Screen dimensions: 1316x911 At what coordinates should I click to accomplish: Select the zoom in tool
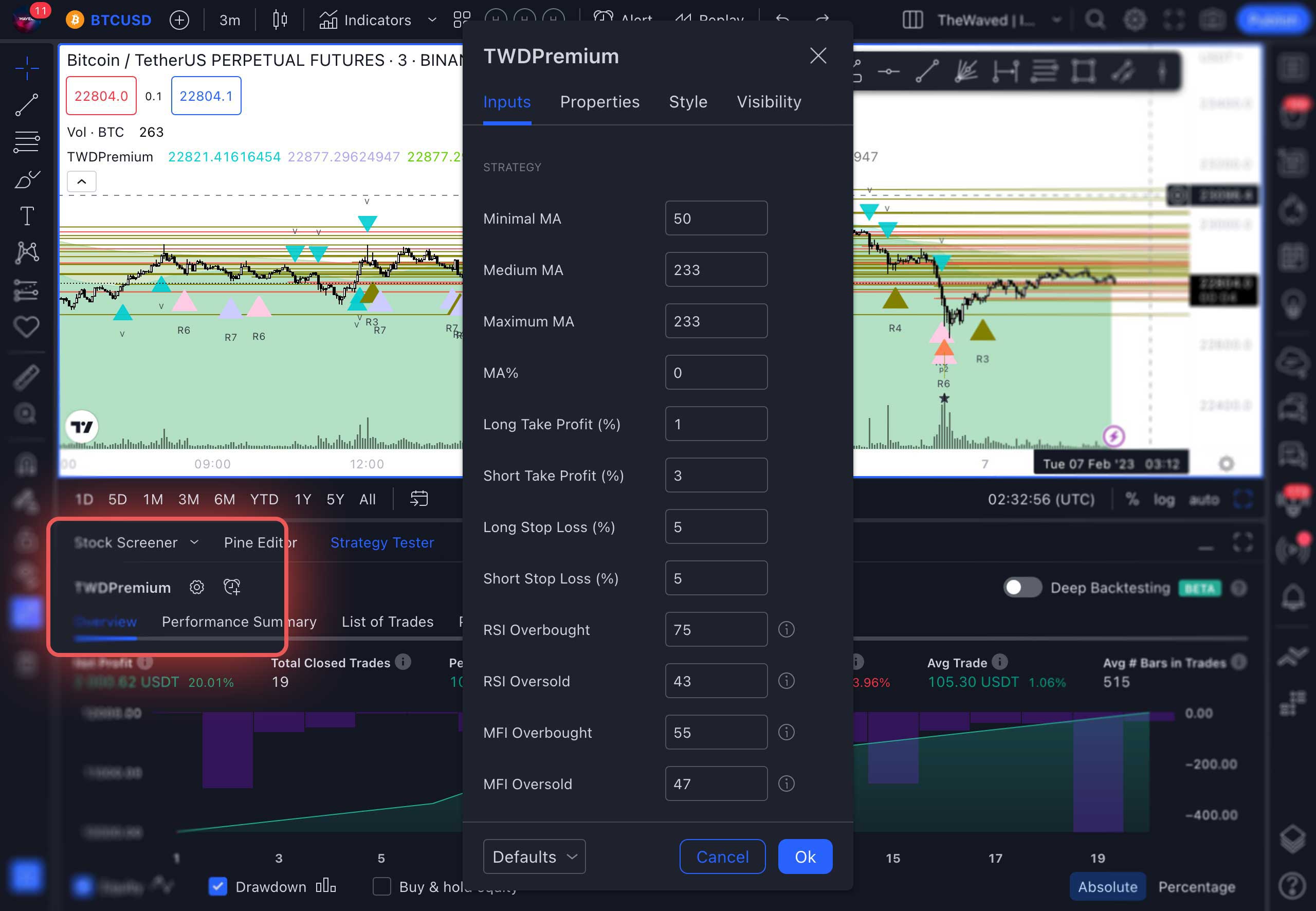point(27,413)
